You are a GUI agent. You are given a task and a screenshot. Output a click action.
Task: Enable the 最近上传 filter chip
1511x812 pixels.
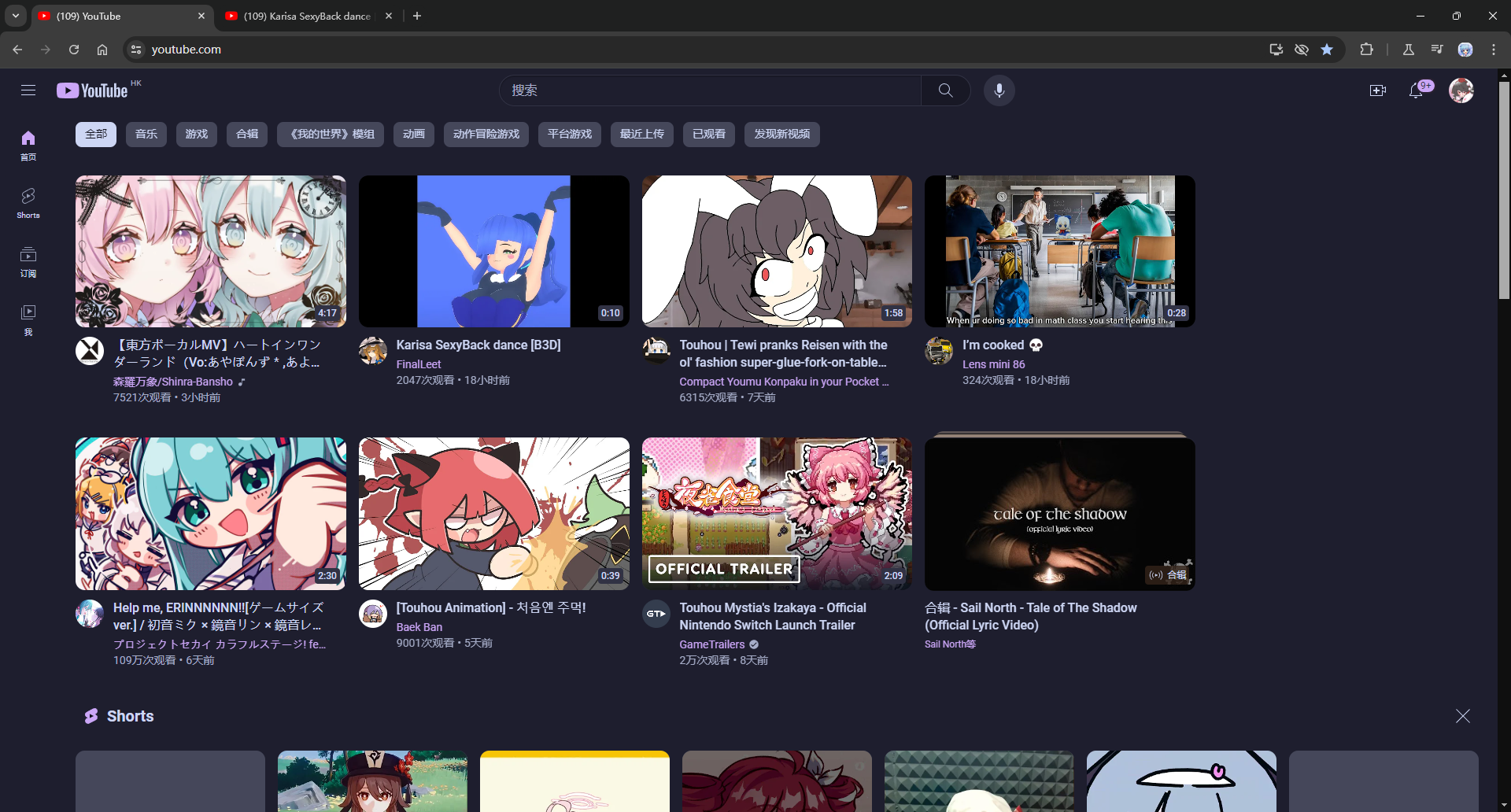click(641, 135)
